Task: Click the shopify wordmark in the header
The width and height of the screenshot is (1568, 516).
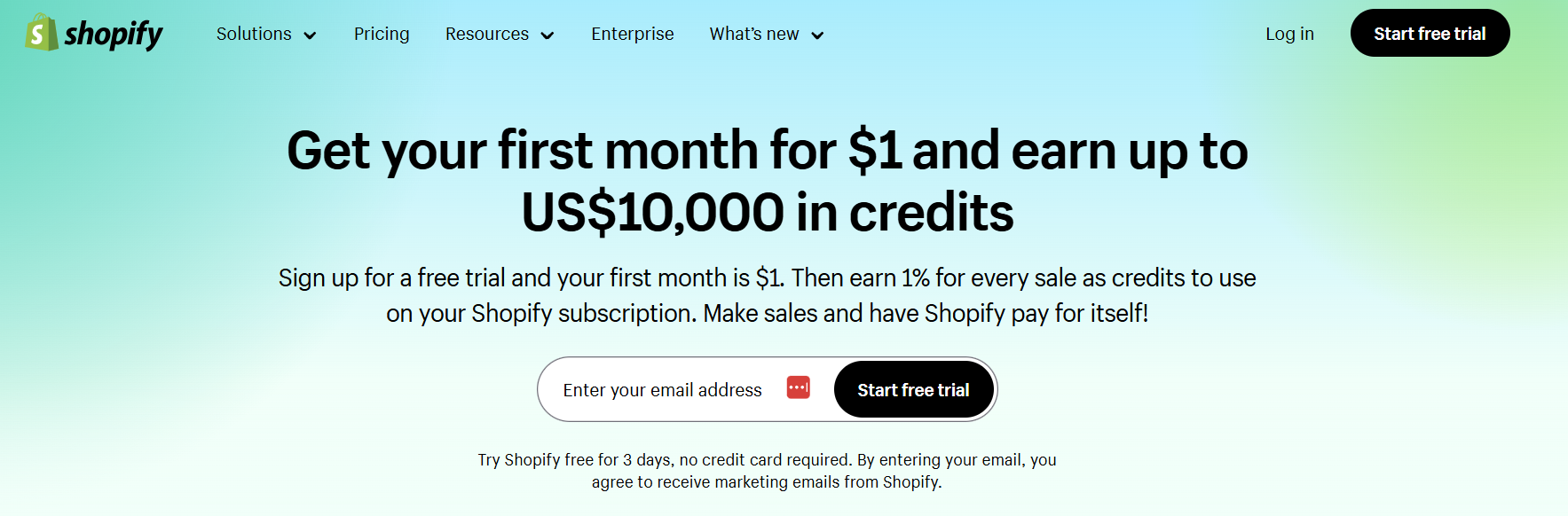Action: [113, 35]
